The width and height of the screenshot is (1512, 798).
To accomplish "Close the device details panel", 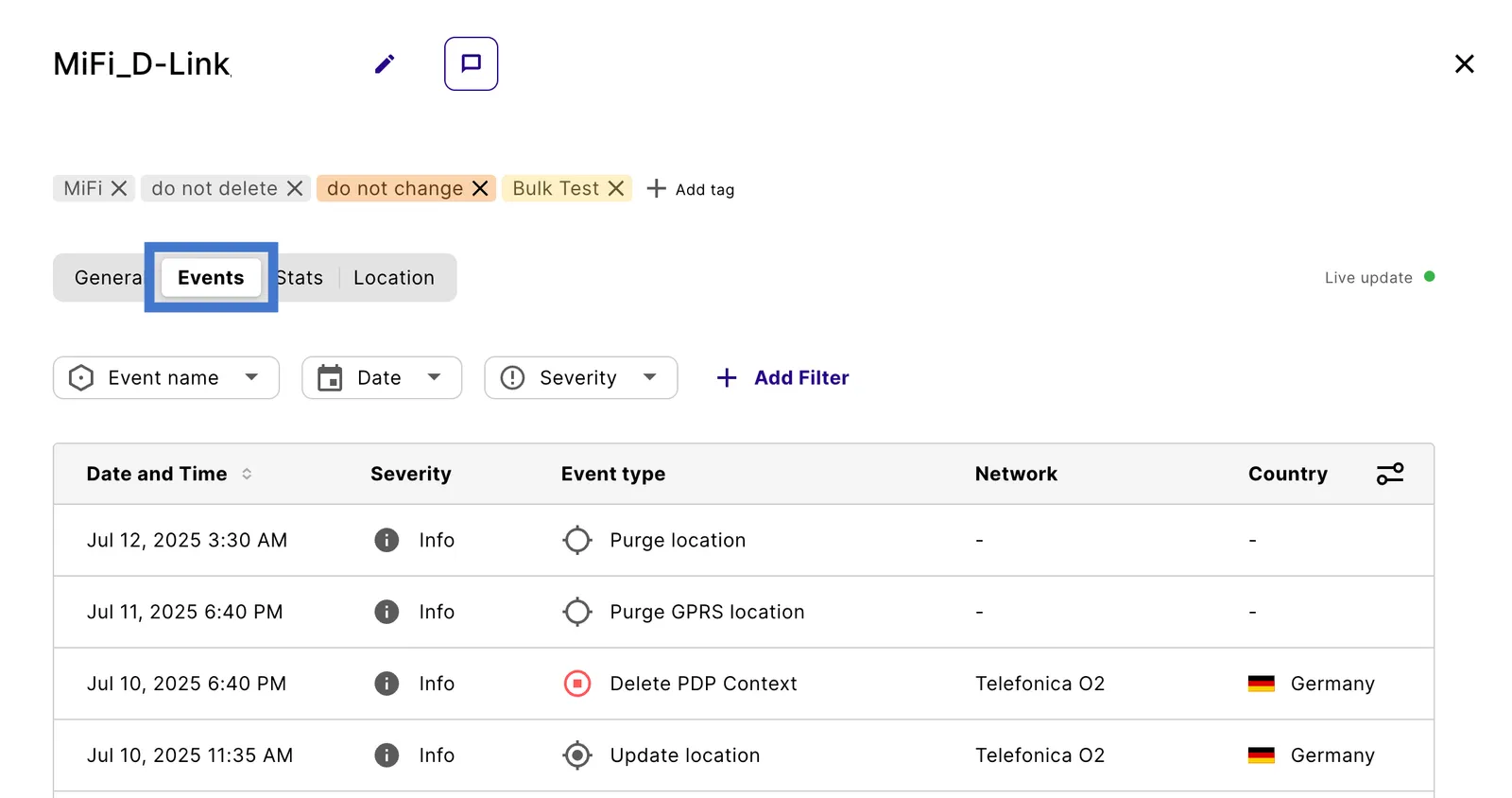I will (1464, 63).
